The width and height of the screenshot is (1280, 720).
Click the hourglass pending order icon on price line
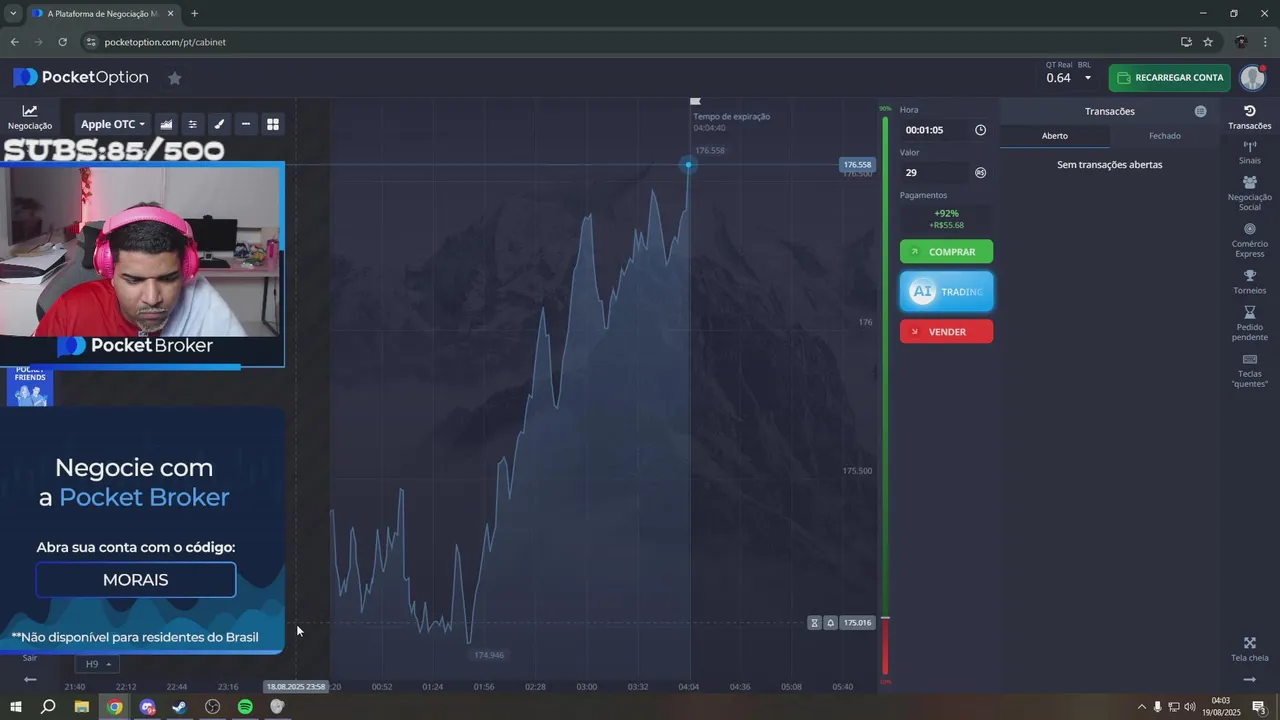click(815, 623)
